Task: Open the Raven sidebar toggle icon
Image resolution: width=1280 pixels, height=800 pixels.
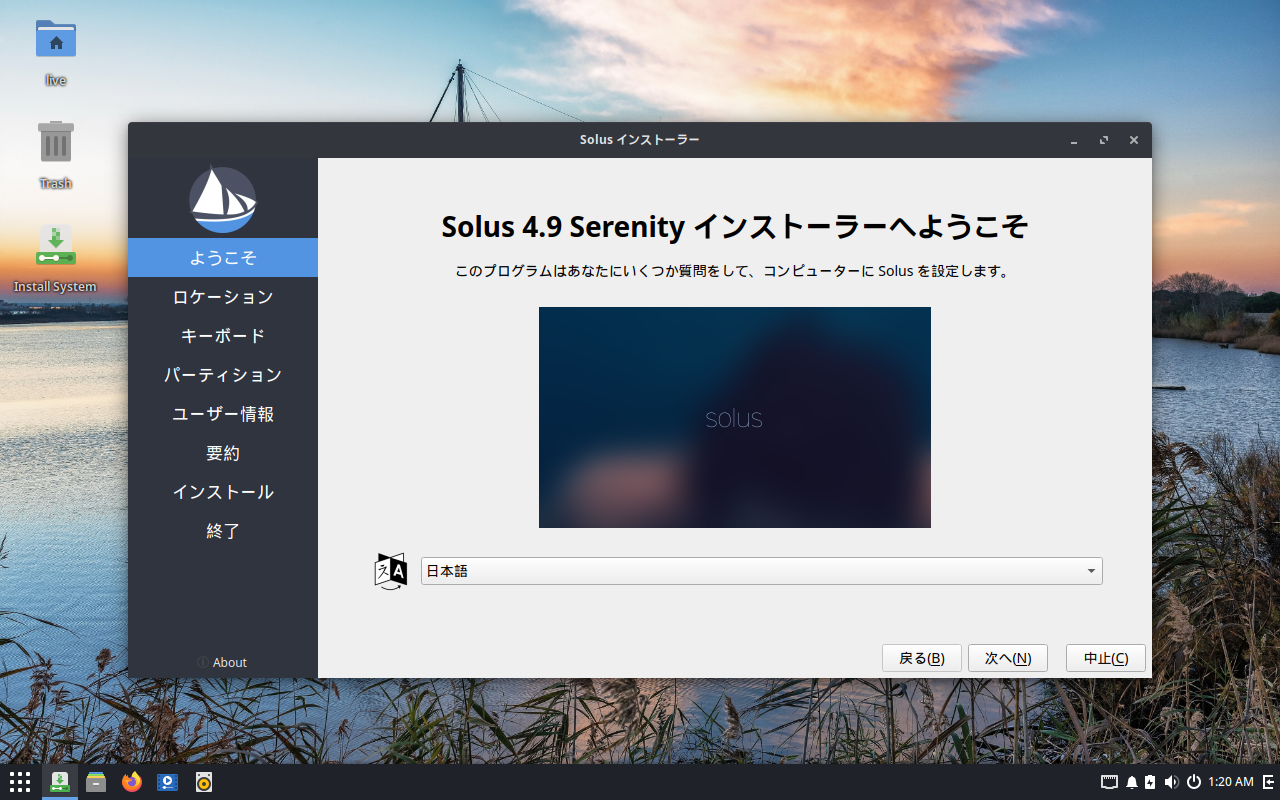Action: pos(1268,782)
